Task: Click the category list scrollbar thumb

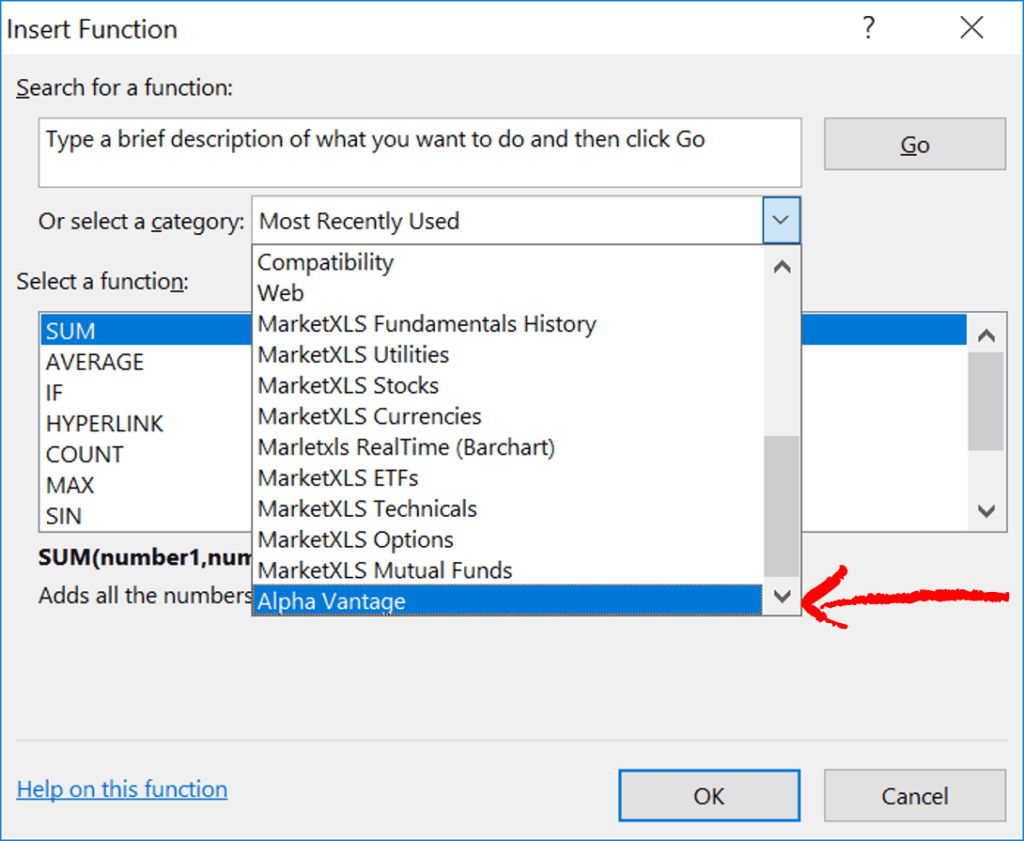Action: point(782,507)
